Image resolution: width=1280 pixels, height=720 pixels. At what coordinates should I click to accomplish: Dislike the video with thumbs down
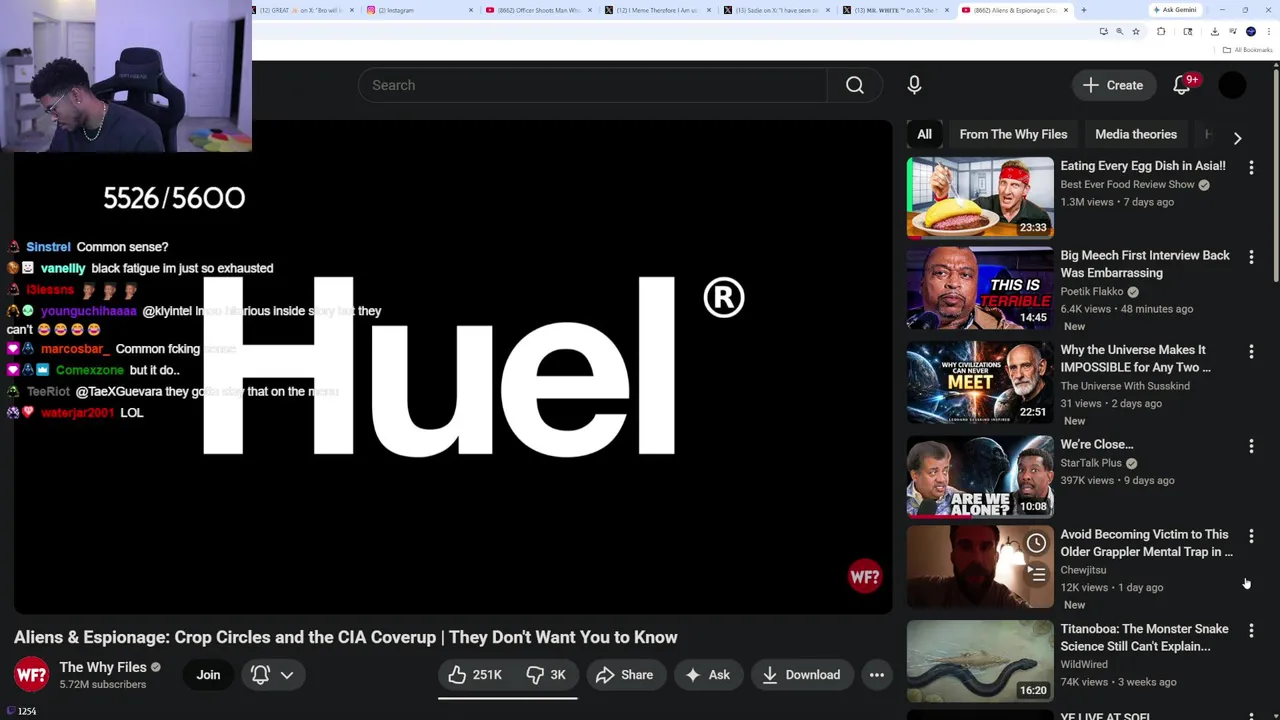(546, 675)
